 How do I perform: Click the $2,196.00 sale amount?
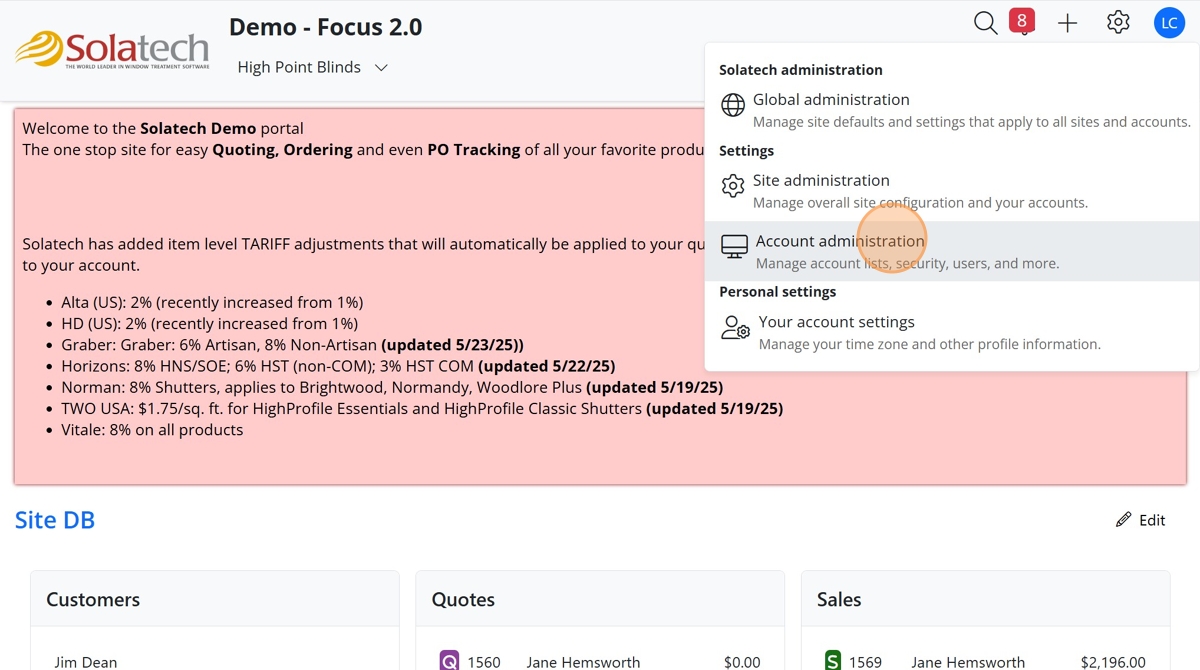1113,662
